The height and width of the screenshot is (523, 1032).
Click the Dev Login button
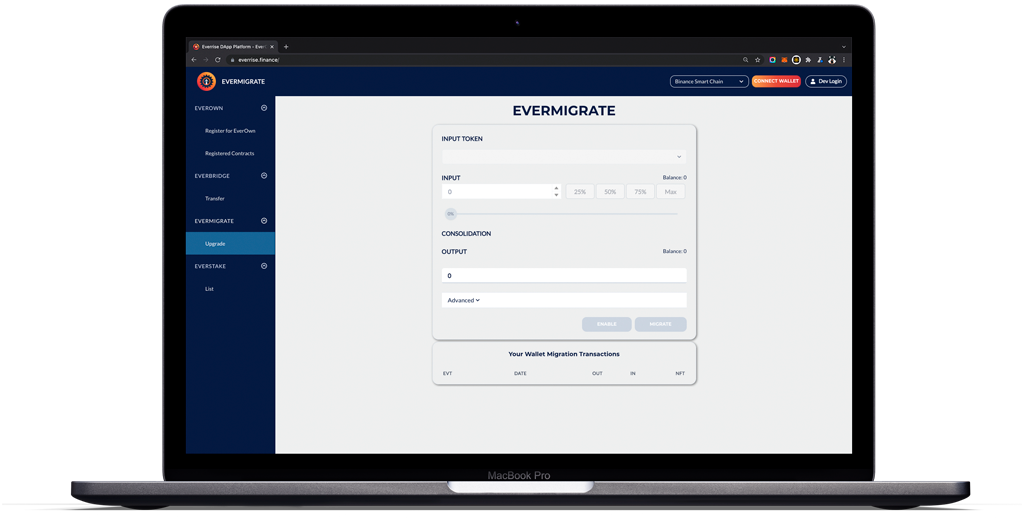826,82
